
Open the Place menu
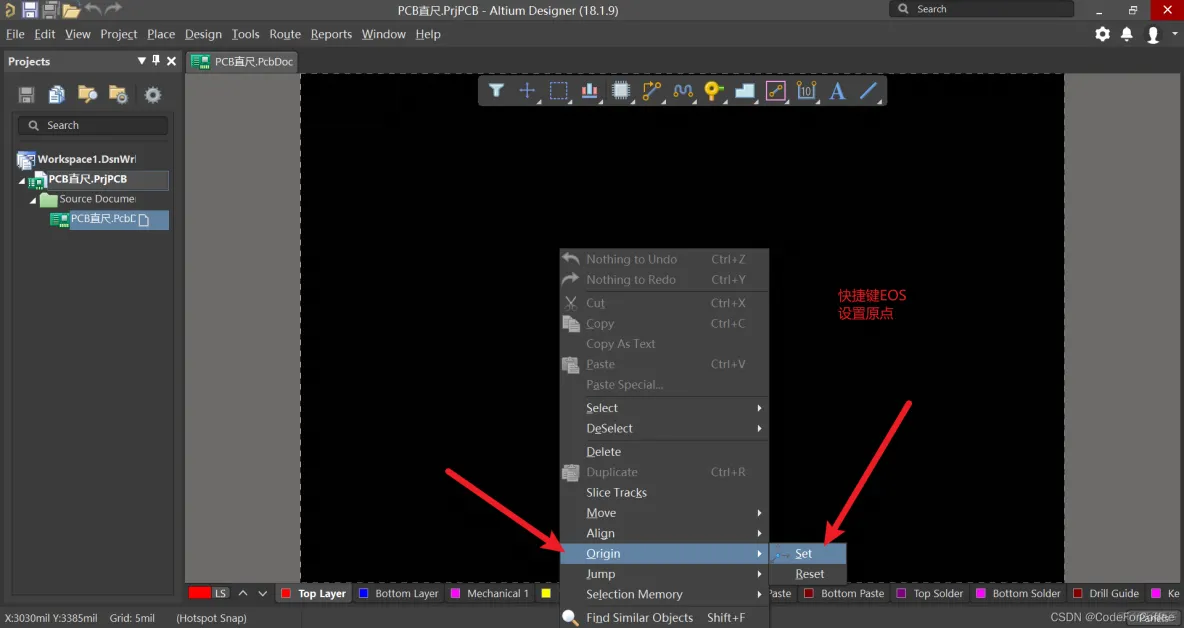coord(161,34)
